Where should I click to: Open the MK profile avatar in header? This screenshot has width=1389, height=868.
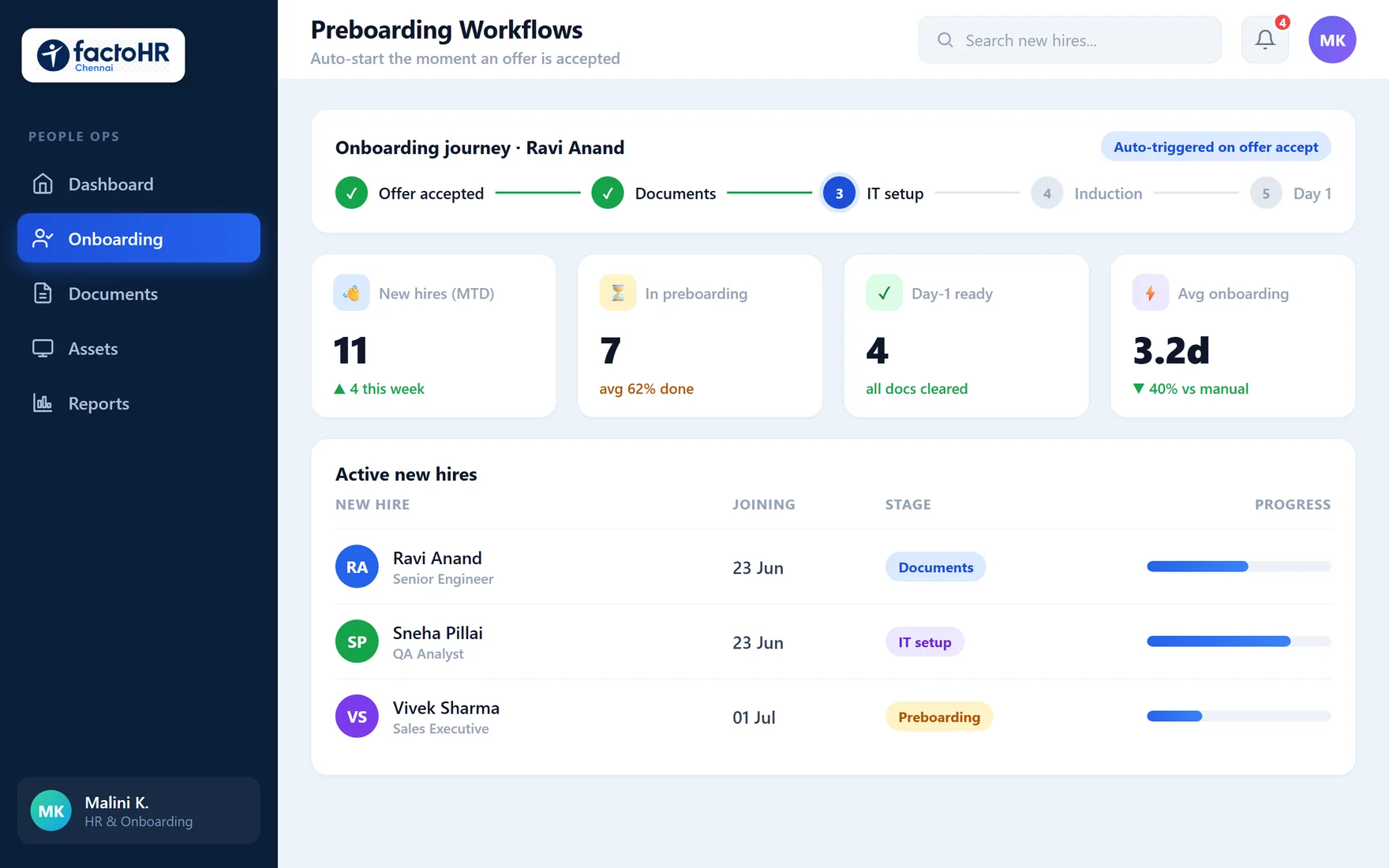pos(1332,39)
